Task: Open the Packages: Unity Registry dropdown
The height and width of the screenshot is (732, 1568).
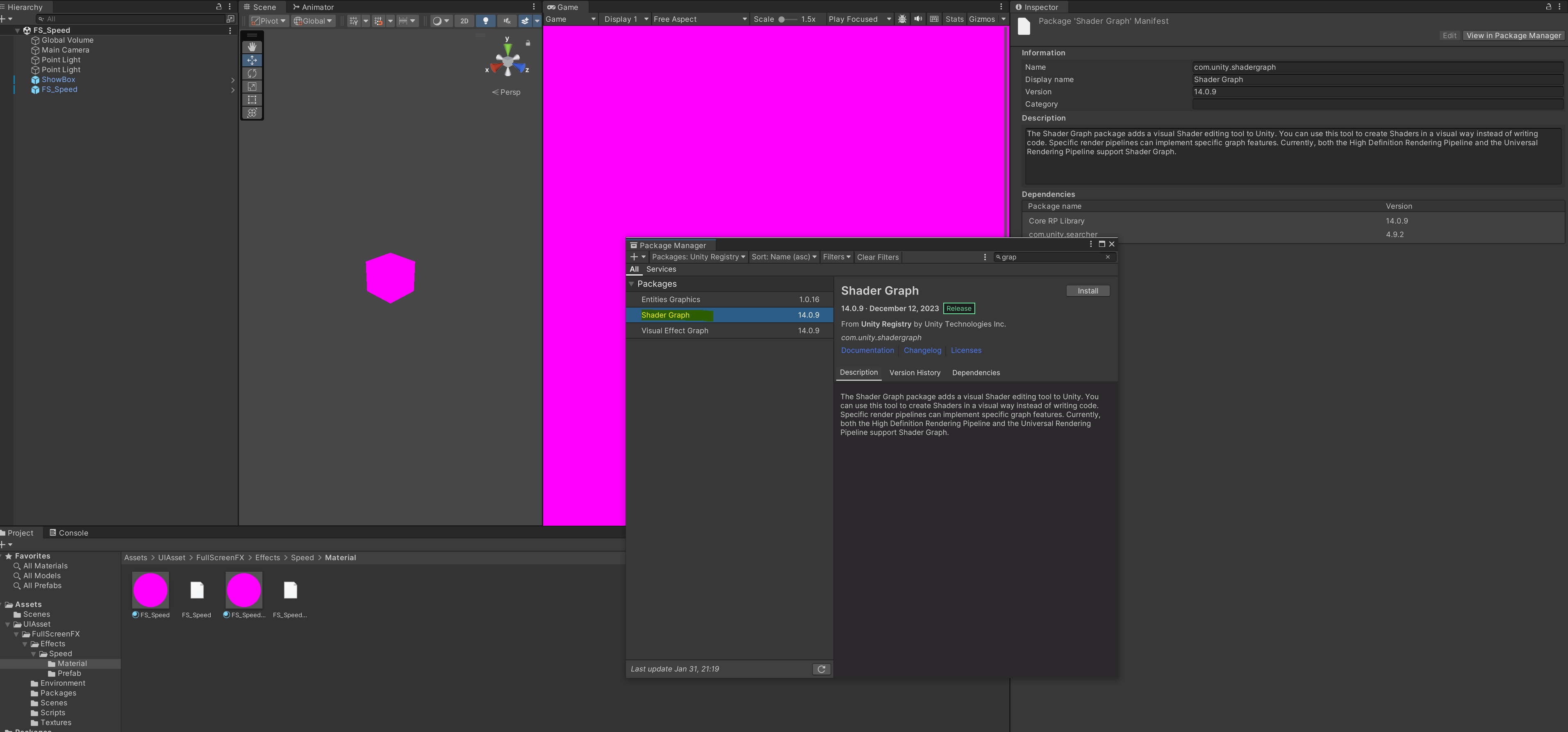Action: [698, 257]
